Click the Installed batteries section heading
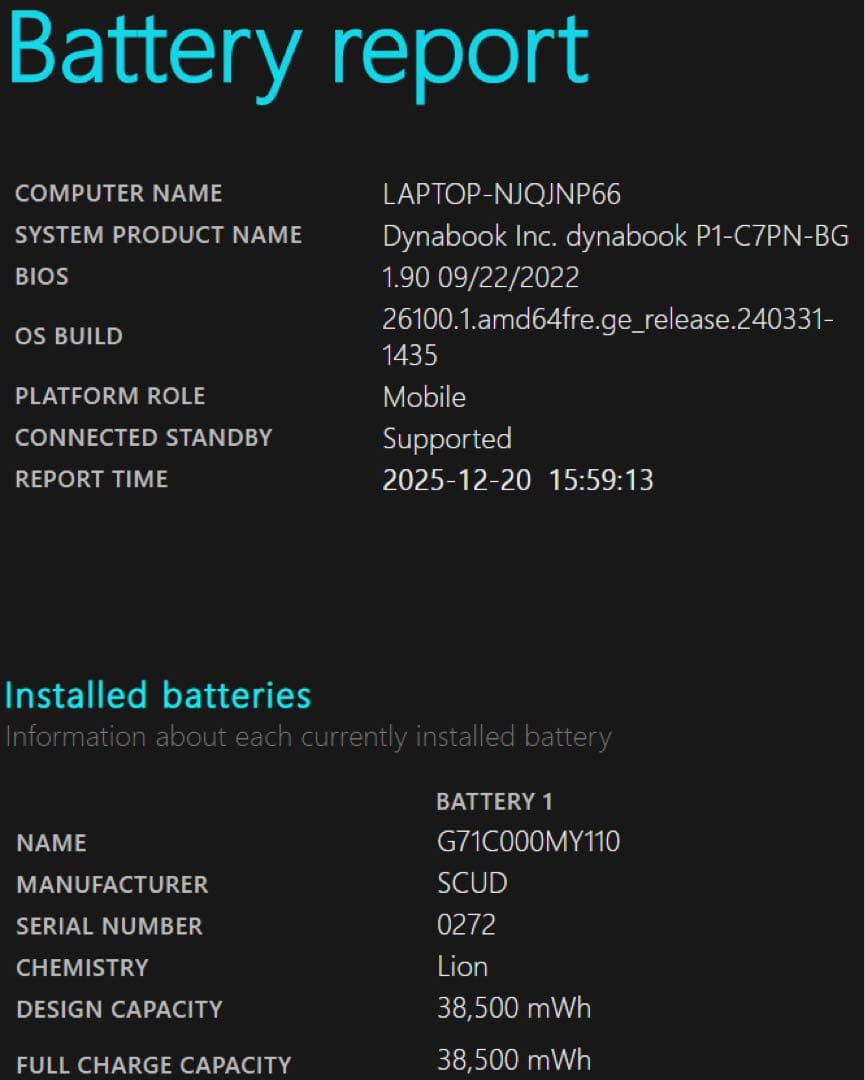Screen dimensions: 865x1080 click(x=155, y=696)
